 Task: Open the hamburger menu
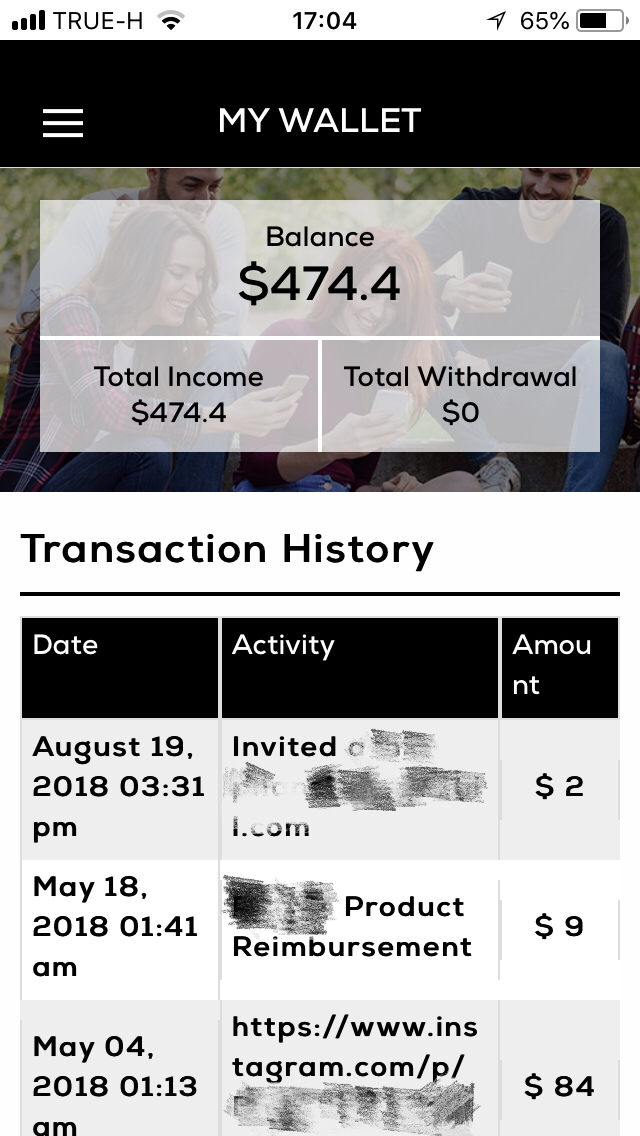pyautogui.click(x=63, y=122)
